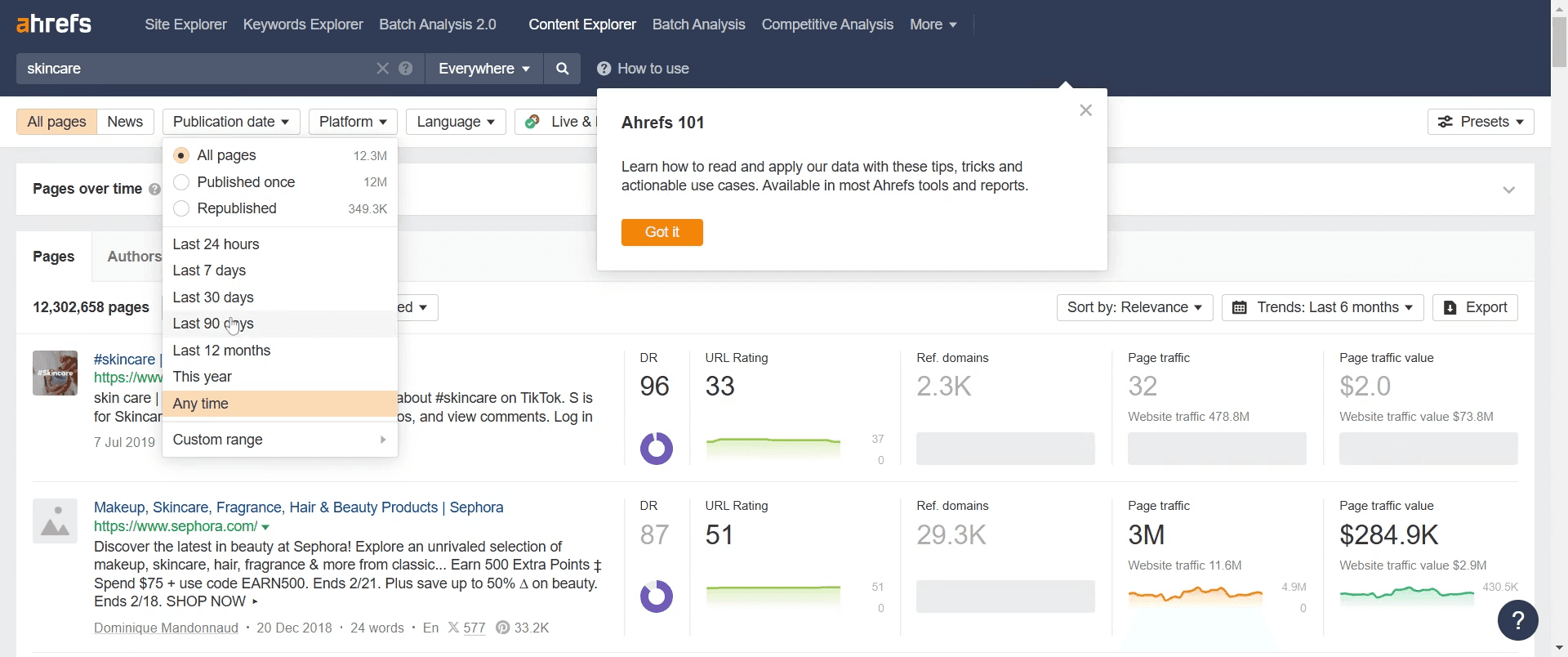Click the TikTok skincare result thumbnail
Image resolution: width=1568 pixels, height=657 pixels.
pyautogui.click(x=55, y=373)
